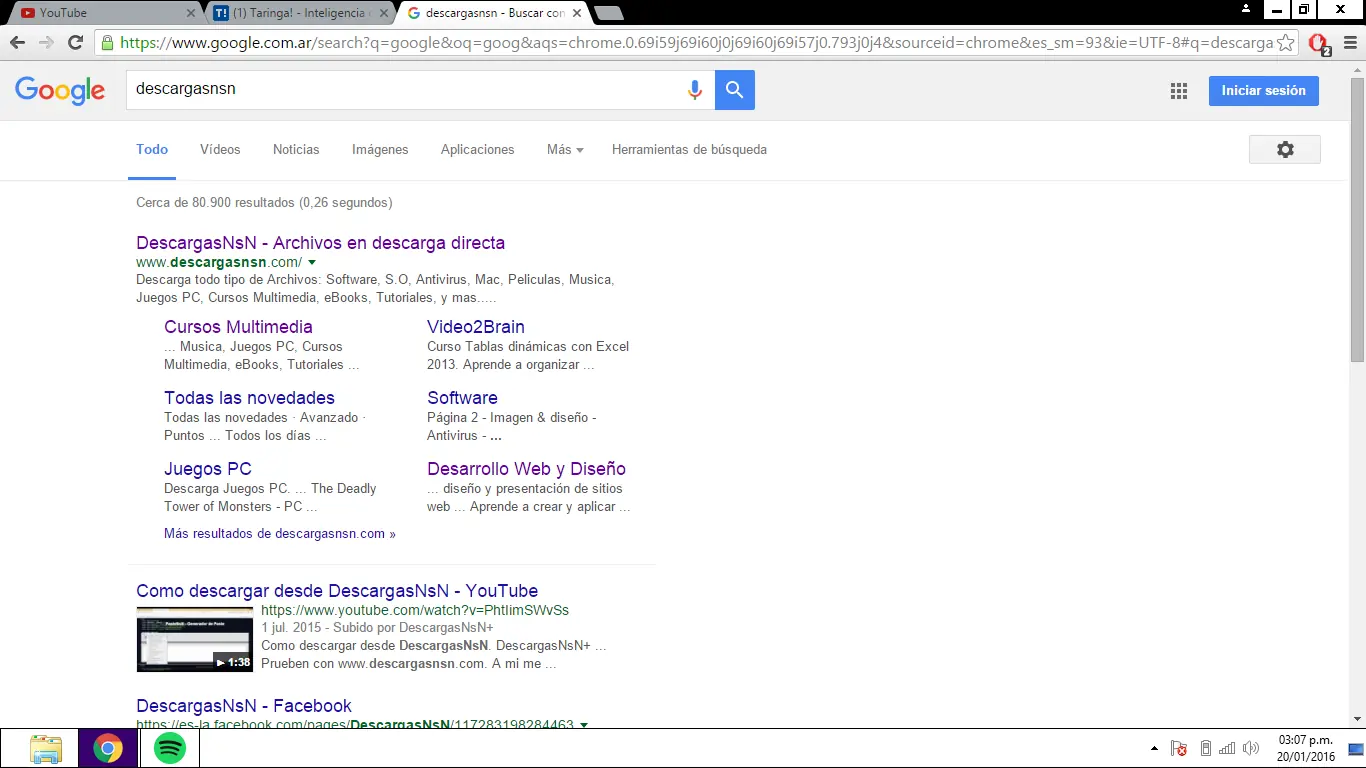Screen dimensions: 1366x768
Task: Click the Chrome profile person icon
Action: point(1246,9)
